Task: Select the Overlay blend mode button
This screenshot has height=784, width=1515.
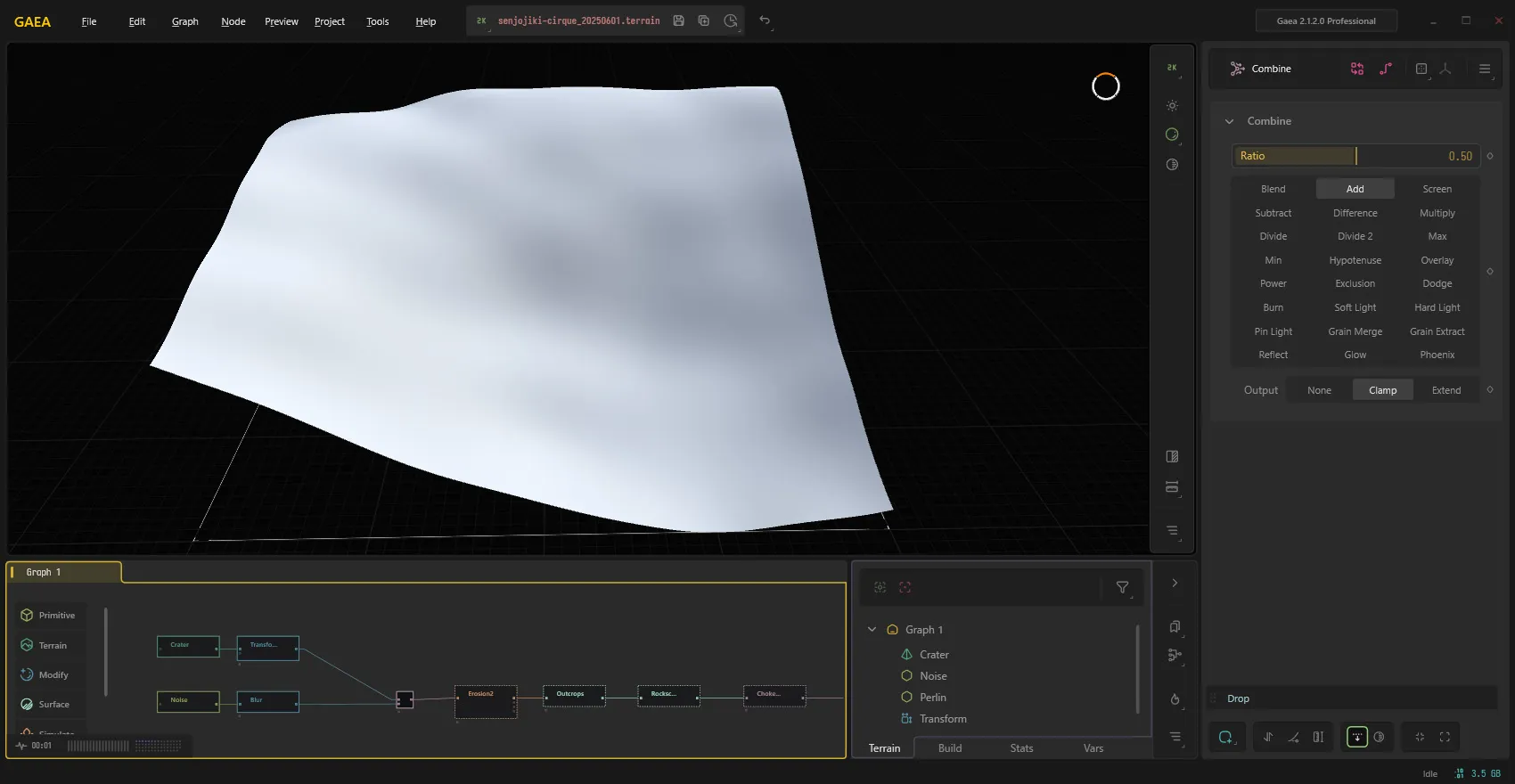Action: click(1437, 260)
